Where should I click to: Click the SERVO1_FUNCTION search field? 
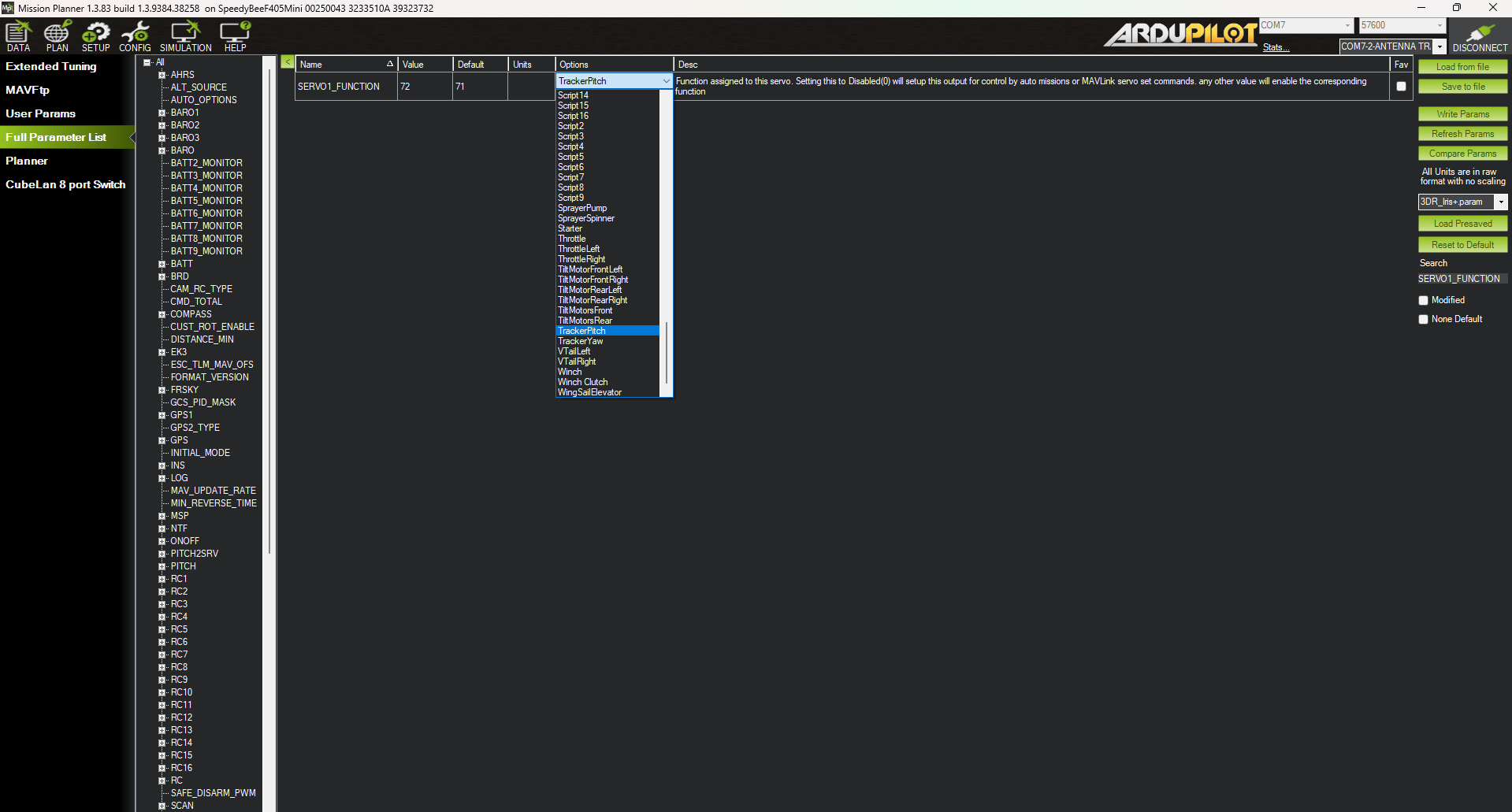[x=1462, y=279]
